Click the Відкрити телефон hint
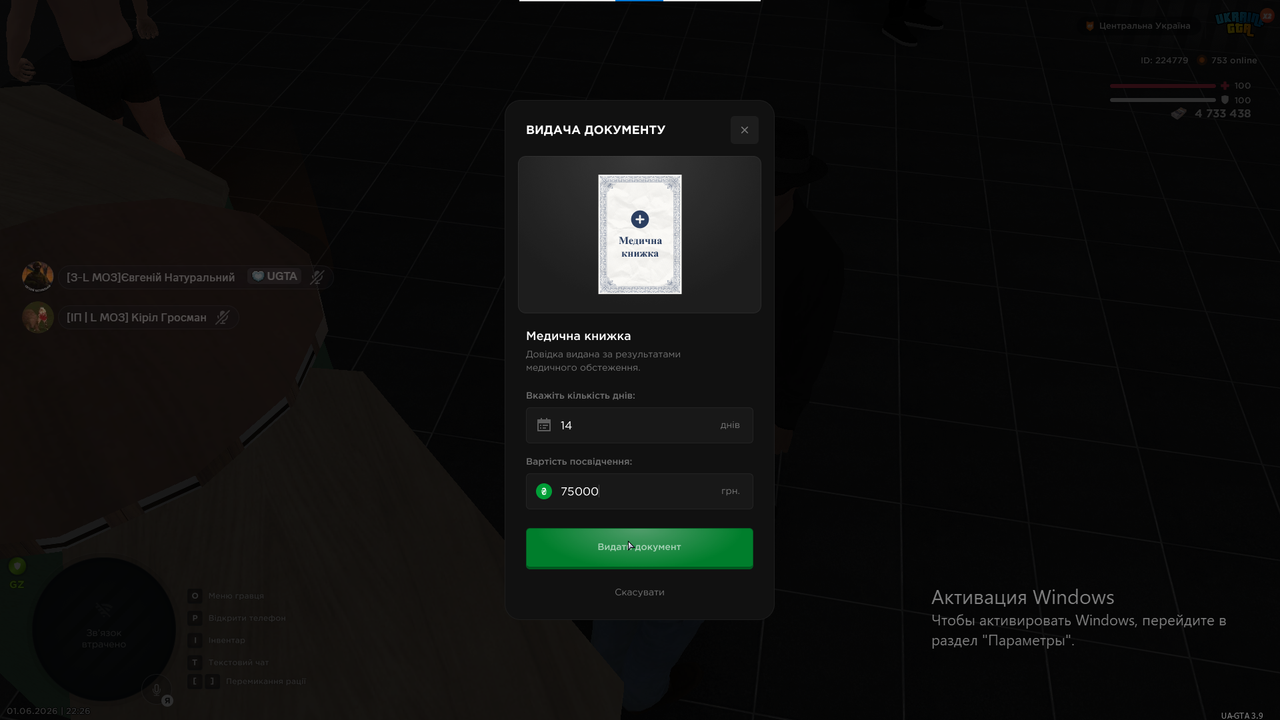This screenshot has width=1280, height=720. pyautogui.click(x=247, y=618)
